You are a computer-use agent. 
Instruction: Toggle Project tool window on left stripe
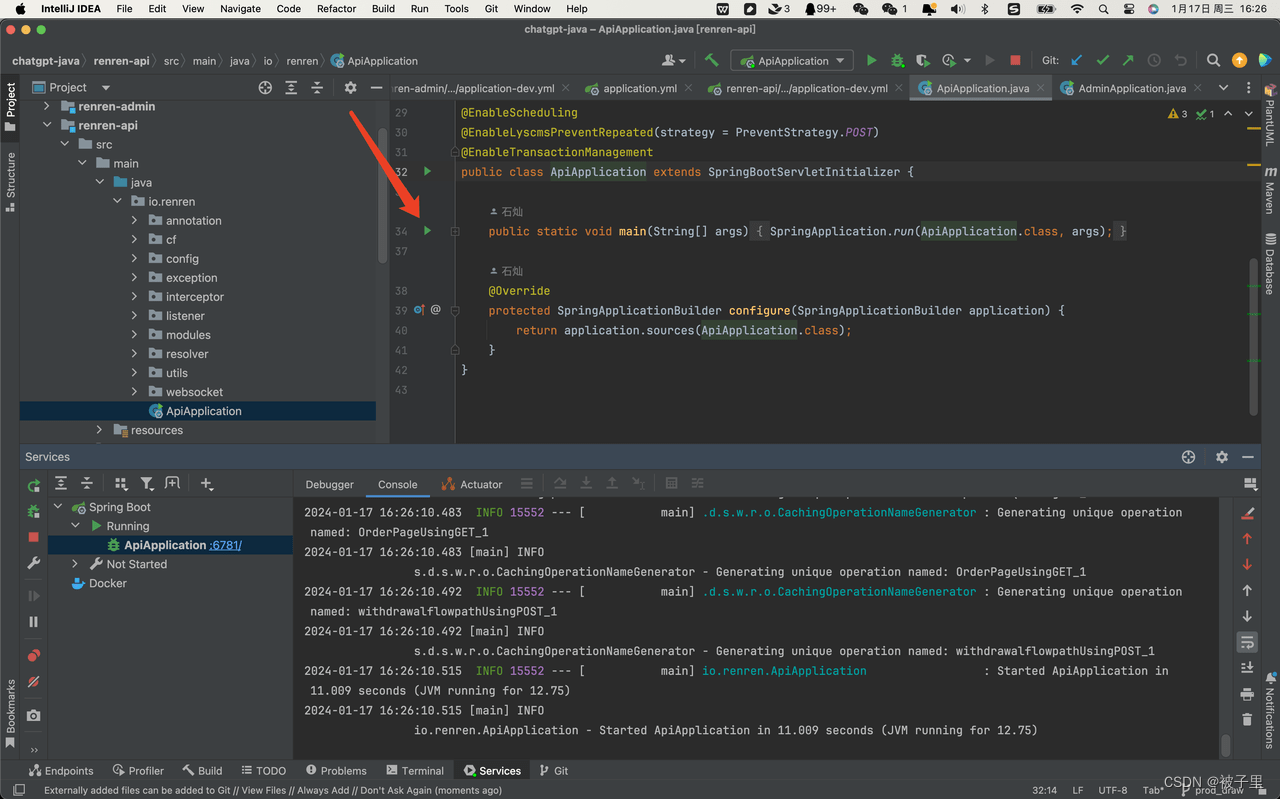point(11,108)
